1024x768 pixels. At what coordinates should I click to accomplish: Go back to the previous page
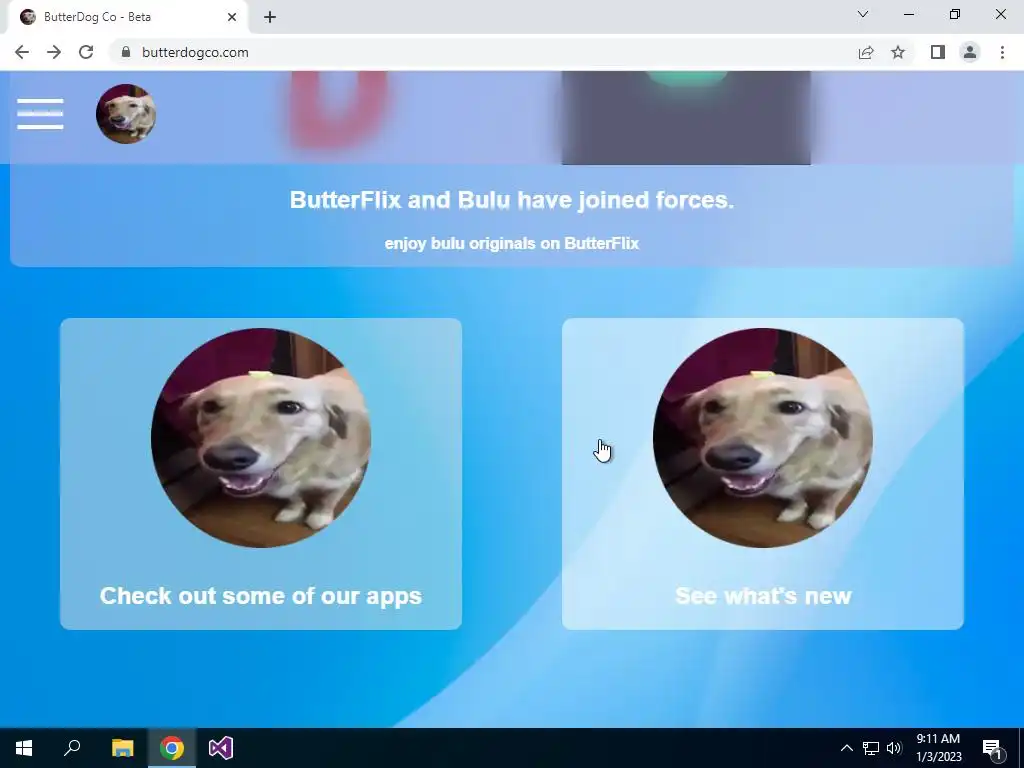[22, 52]
